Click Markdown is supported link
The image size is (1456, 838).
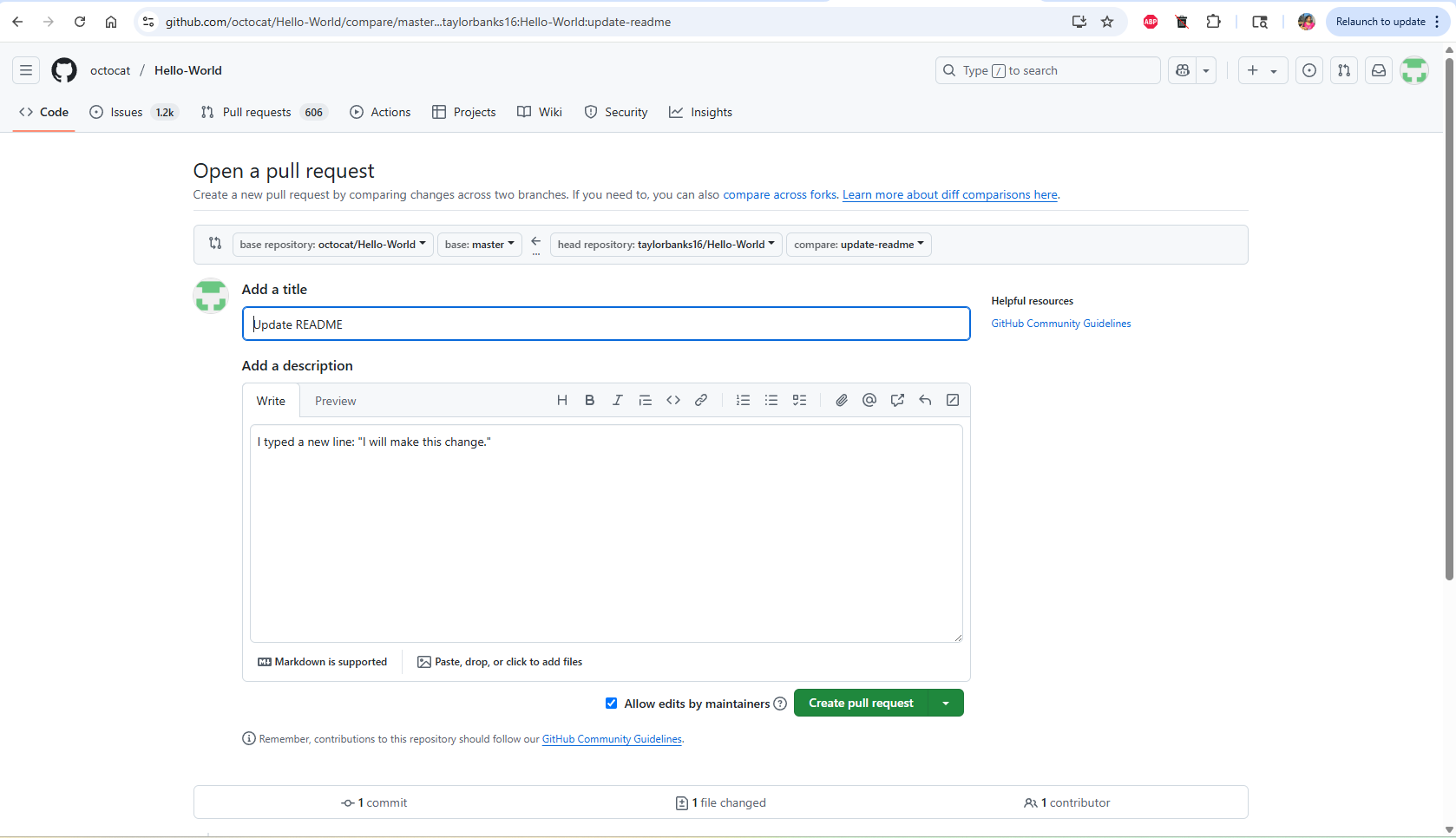(323, 662)
